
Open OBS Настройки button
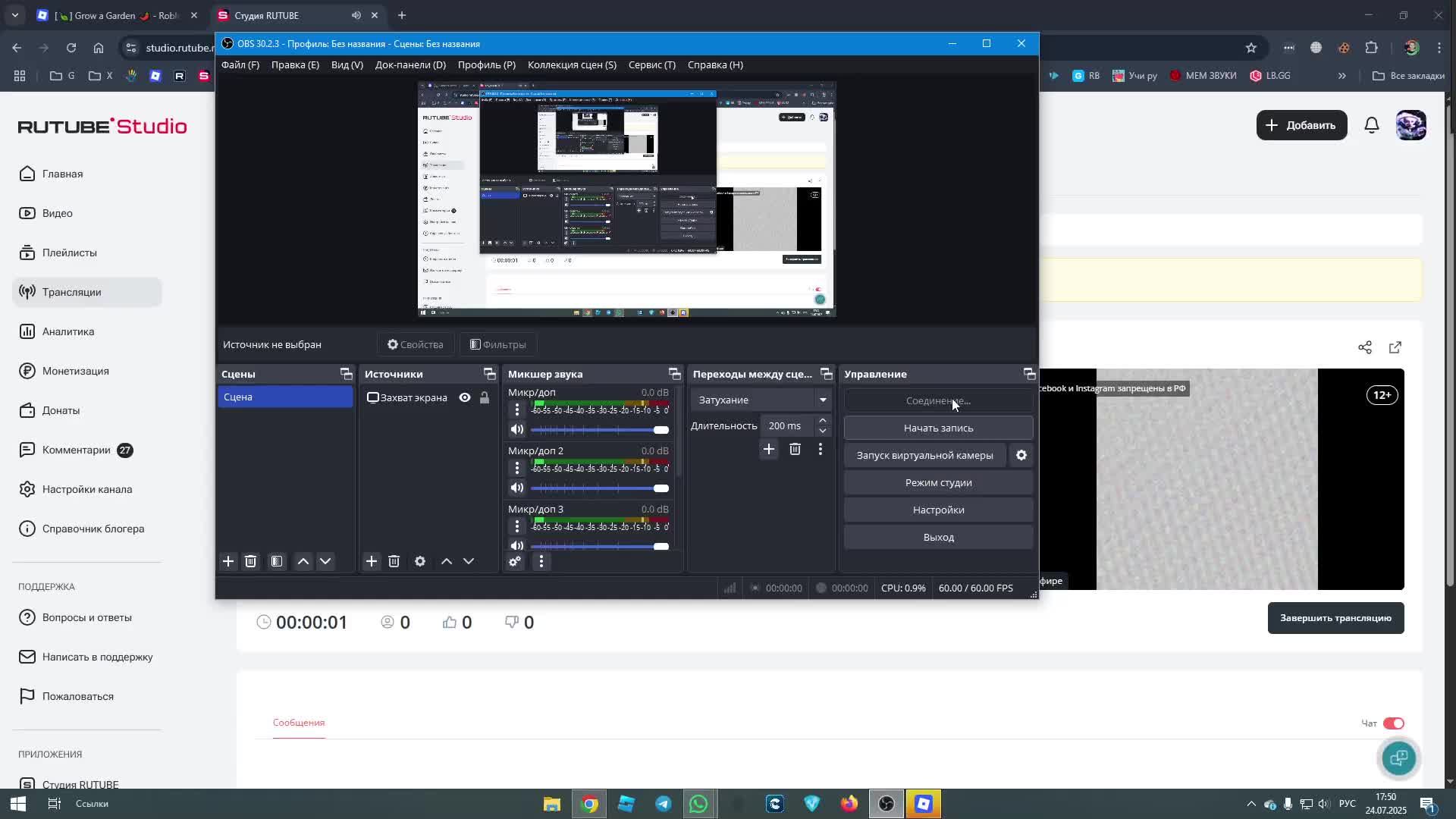(938, 510)
